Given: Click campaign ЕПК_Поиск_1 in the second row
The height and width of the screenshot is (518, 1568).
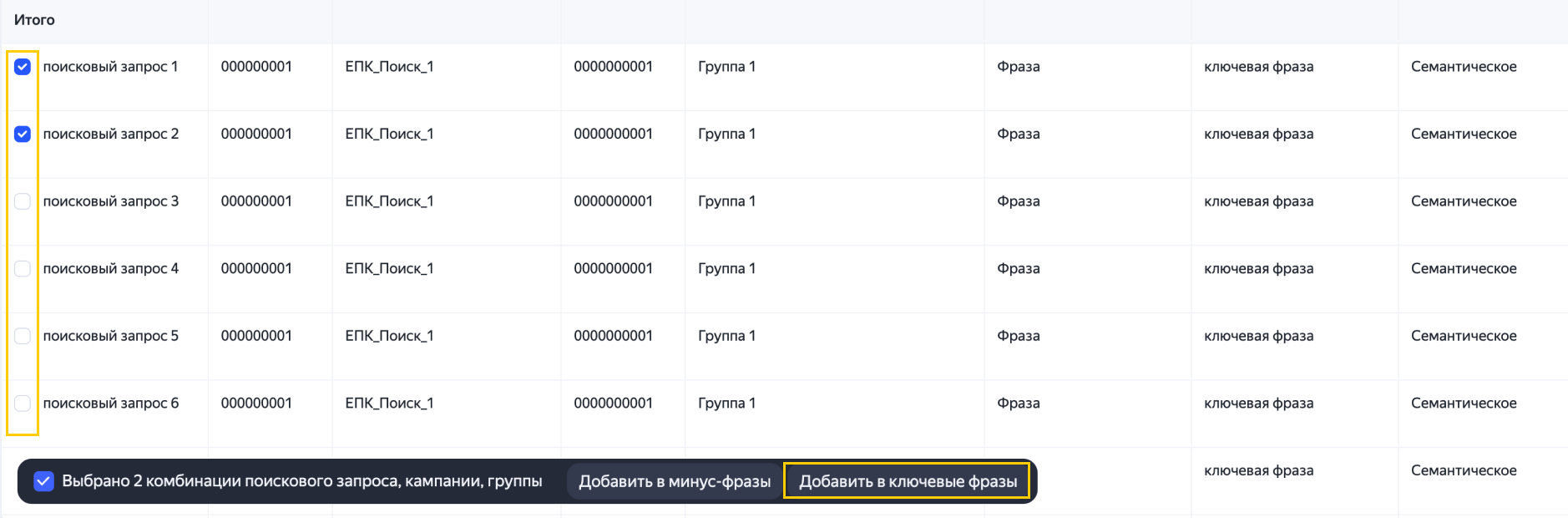Looking at the screenshot, I should pos(389,134).
